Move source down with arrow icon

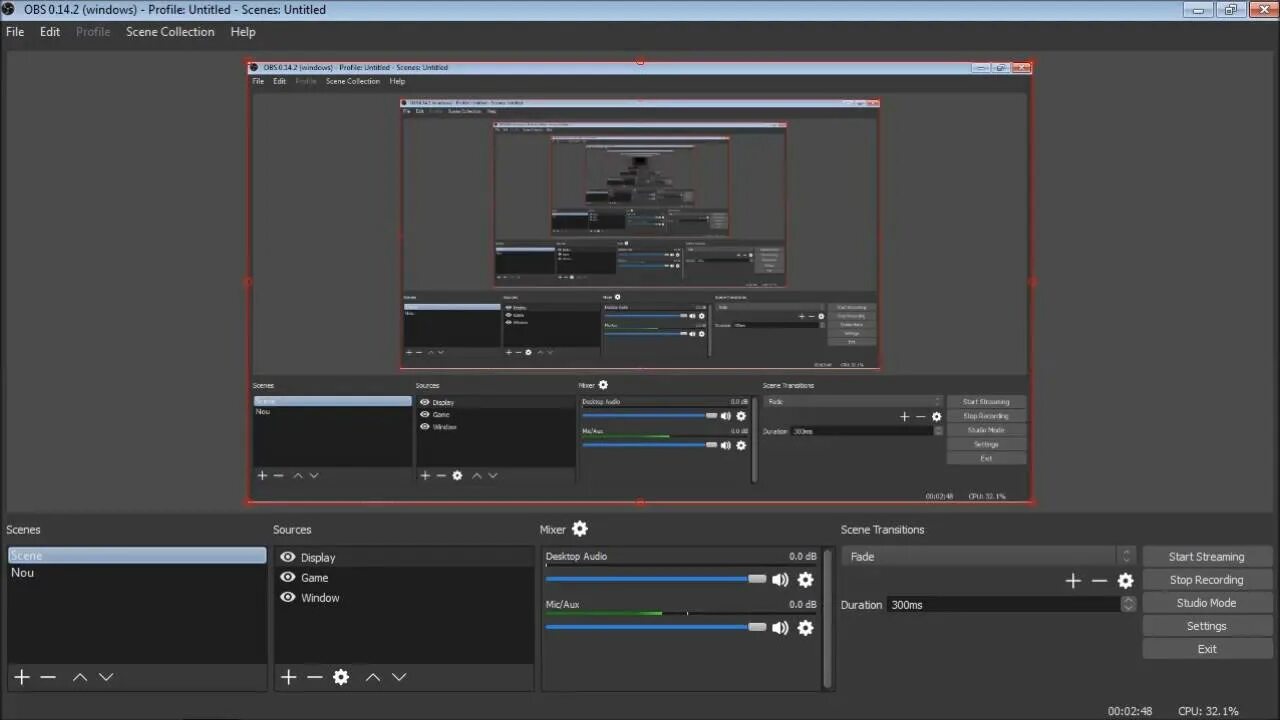pos(399,677)
